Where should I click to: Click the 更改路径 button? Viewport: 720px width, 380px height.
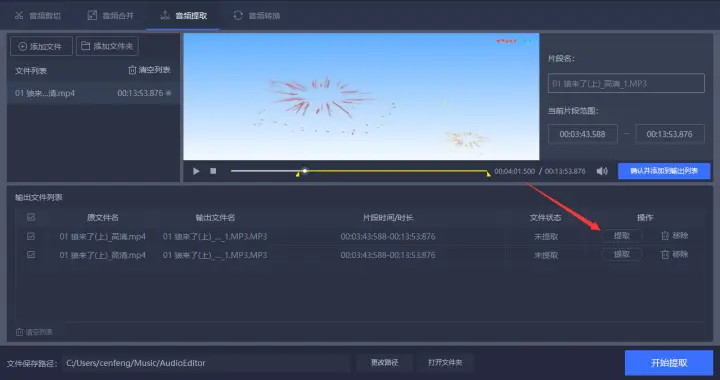384,363
